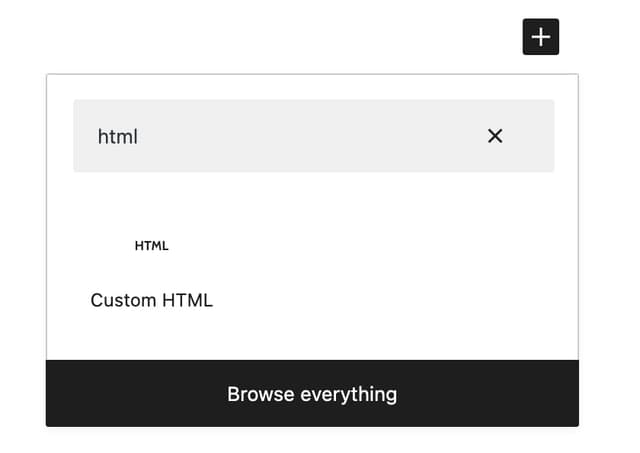Add block using the plus icon
This screenshot has height=453, width=640.
pos(540,37)
